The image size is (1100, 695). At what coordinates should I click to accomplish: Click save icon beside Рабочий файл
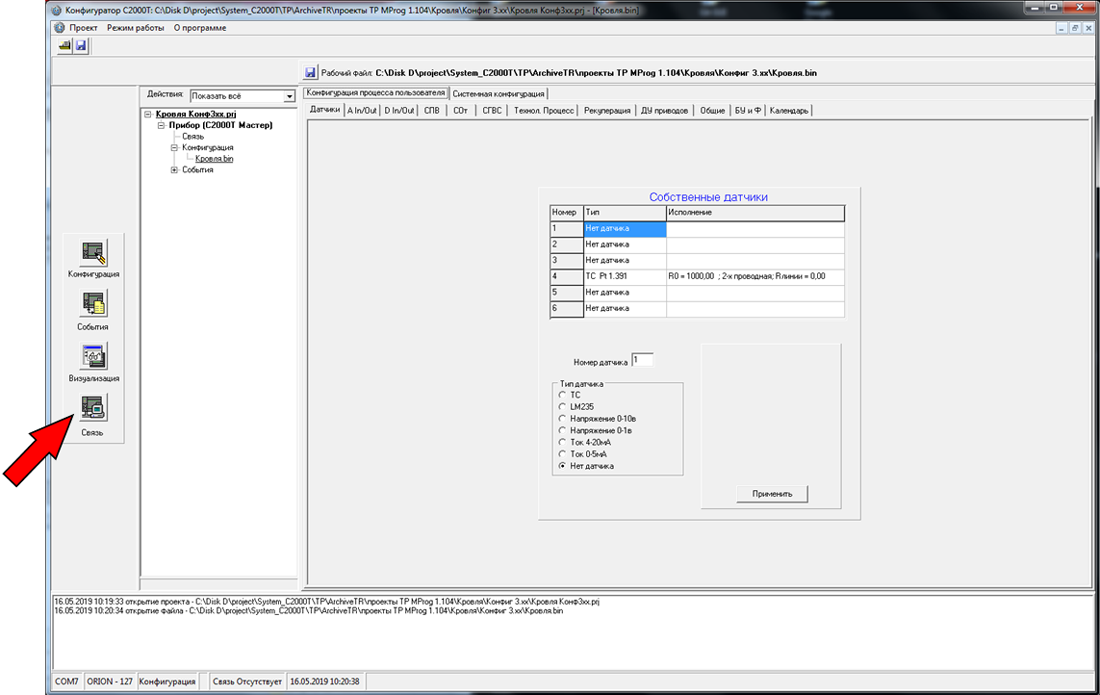pyautogui.click(x=310, y=73)
